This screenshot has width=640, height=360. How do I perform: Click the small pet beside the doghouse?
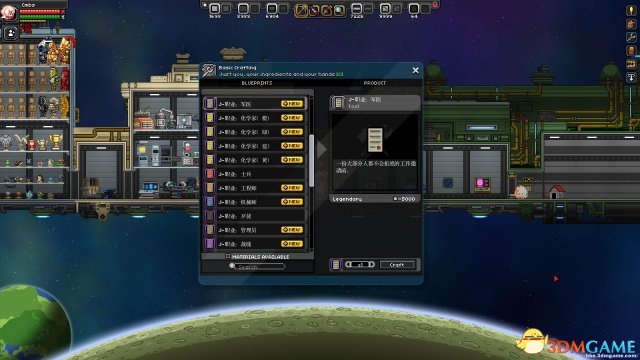point(521,192)
